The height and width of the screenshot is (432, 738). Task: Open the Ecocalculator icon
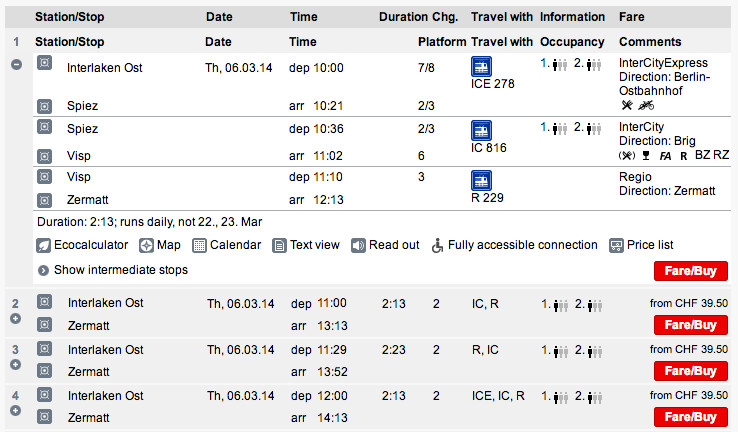click(x=44, y=245)
